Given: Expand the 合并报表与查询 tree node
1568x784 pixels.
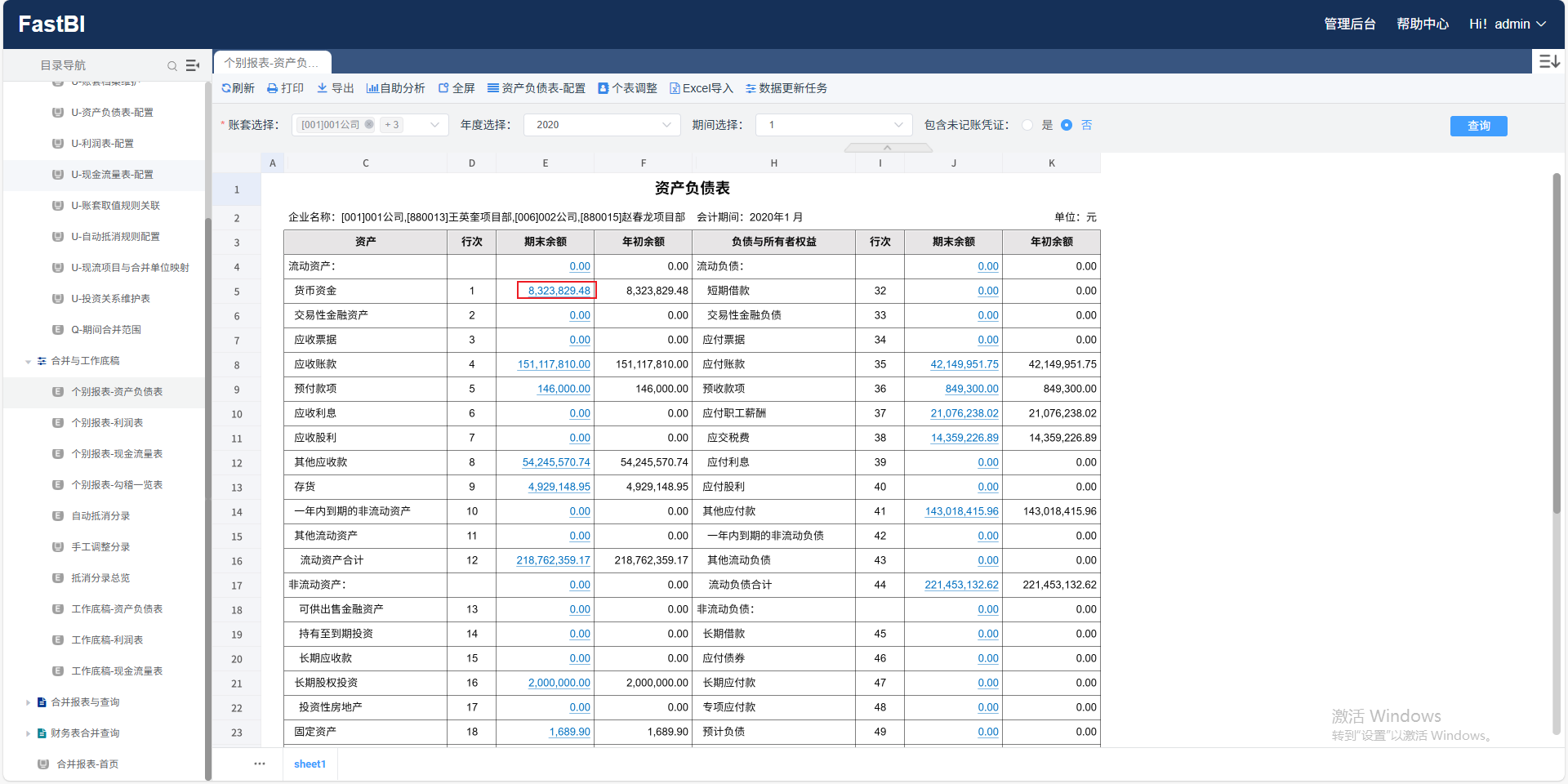Looking at the screenshot, I should pos(28,702).
